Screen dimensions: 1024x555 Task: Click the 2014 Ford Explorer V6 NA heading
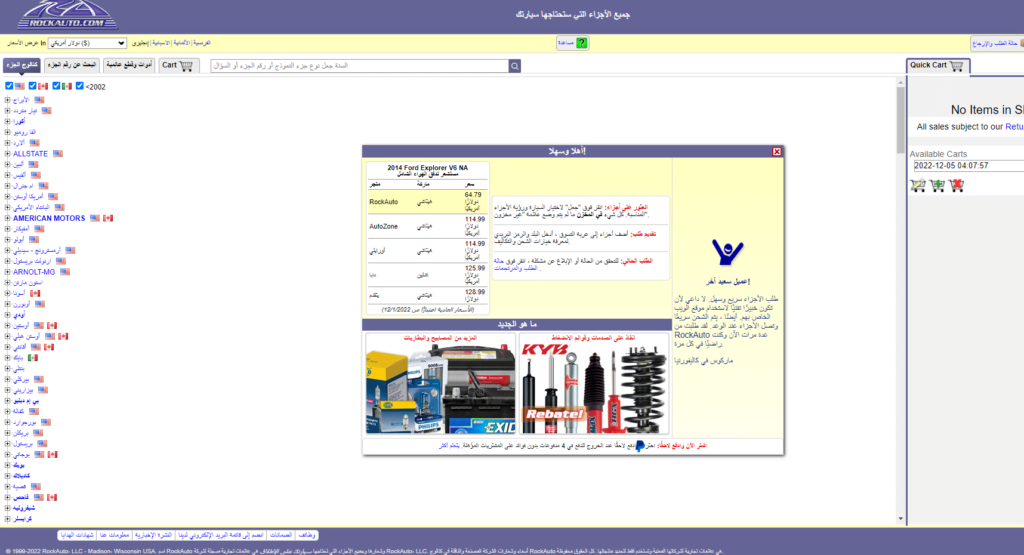pos(428,168)
